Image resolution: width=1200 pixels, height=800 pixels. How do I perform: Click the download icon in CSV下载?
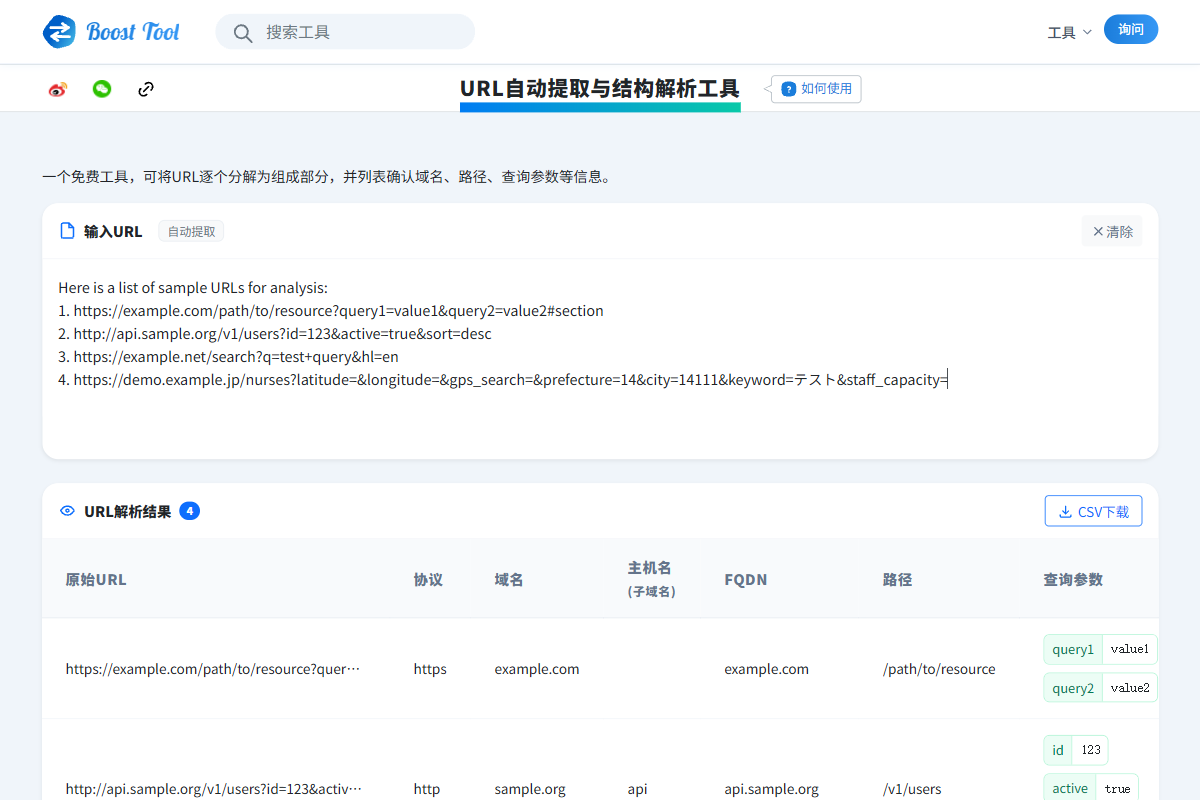1065,511
